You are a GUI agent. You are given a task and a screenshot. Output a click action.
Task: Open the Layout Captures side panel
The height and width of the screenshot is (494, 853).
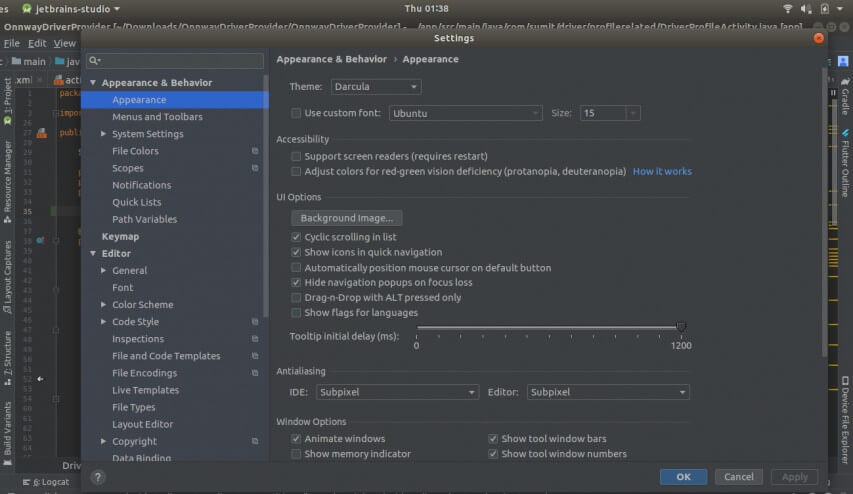pyautogui.click(x=8, y=276)
